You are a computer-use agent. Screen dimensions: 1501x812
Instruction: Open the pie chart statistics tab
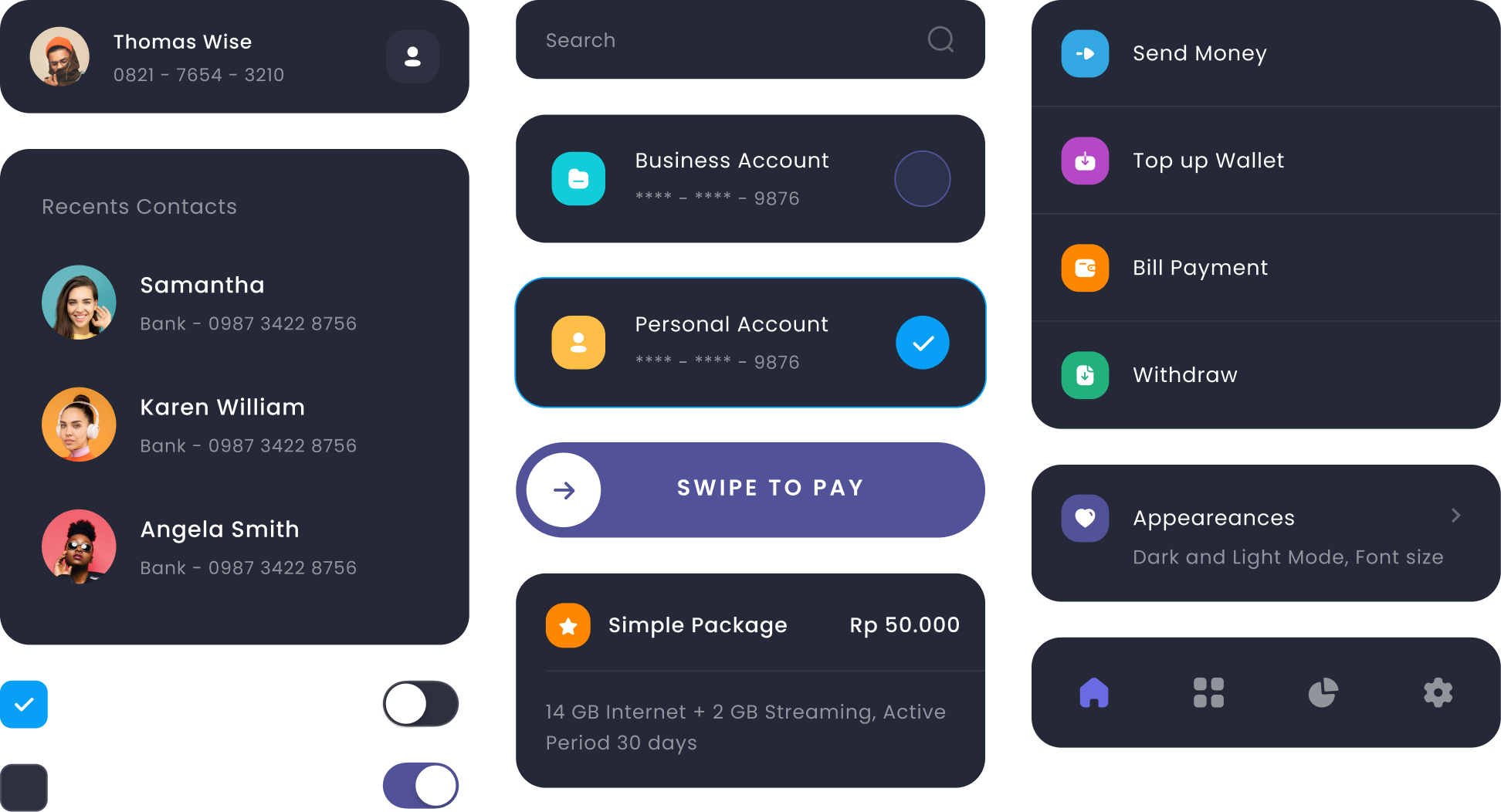[x=1323, y=692]
